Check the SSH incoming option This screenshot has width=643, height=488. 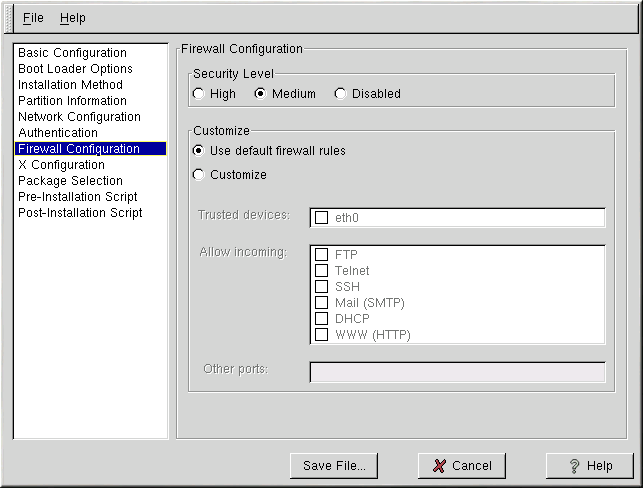322,287
